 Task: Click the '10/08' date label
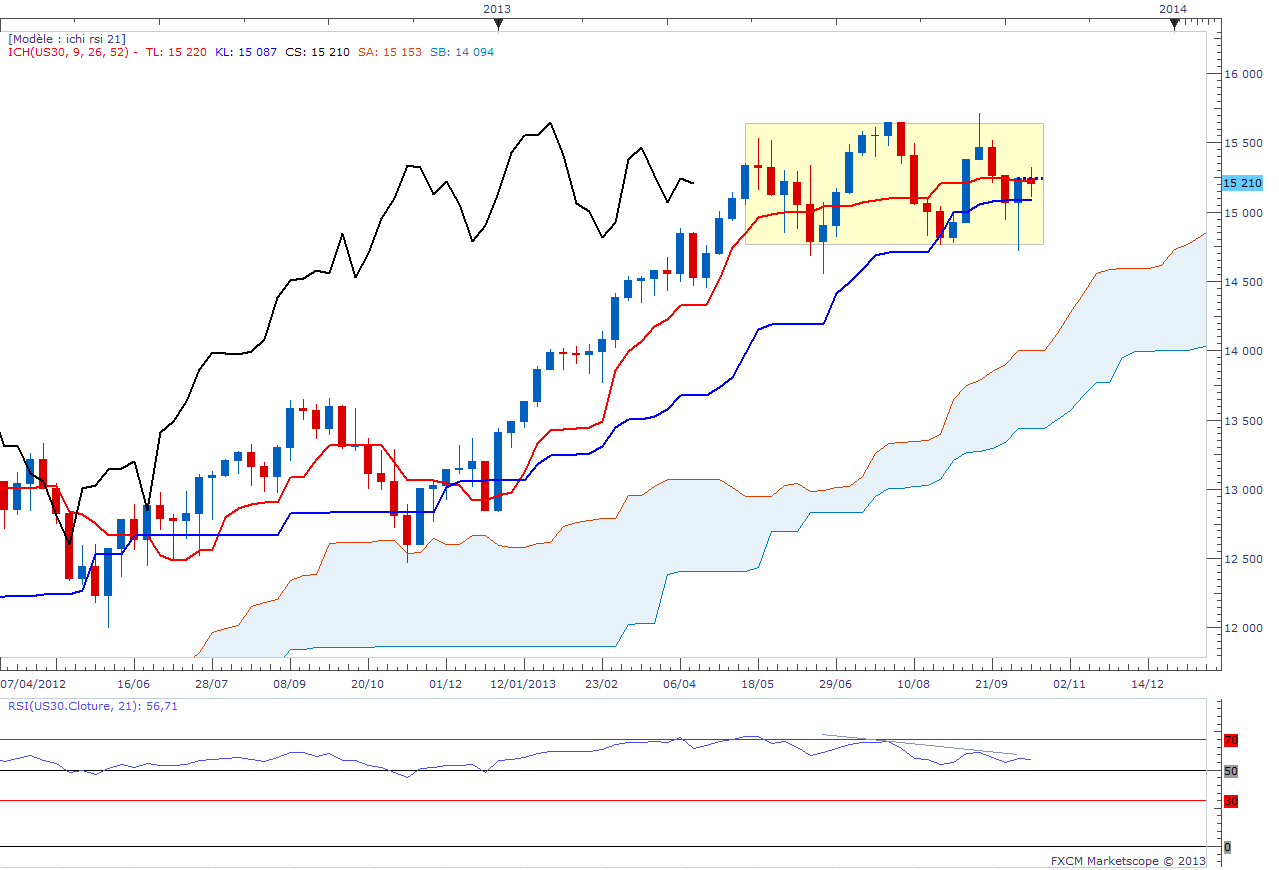[x=913, y=684]
